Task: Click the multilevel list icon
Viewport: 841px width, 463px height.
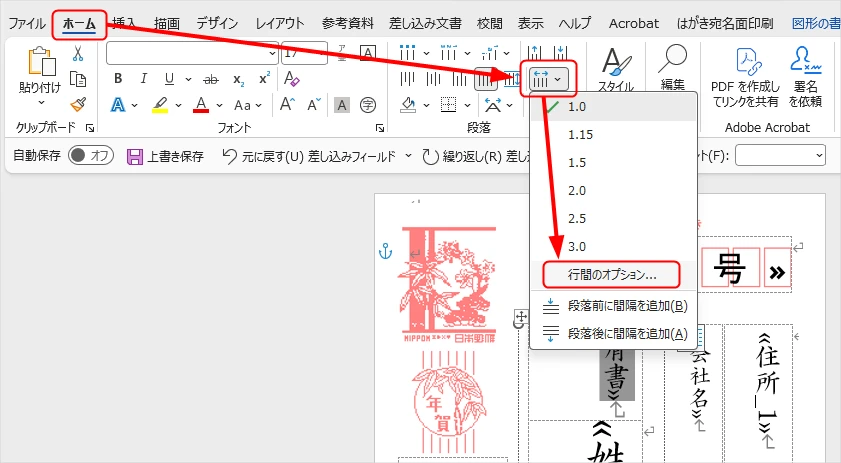Action: (489, 53)
